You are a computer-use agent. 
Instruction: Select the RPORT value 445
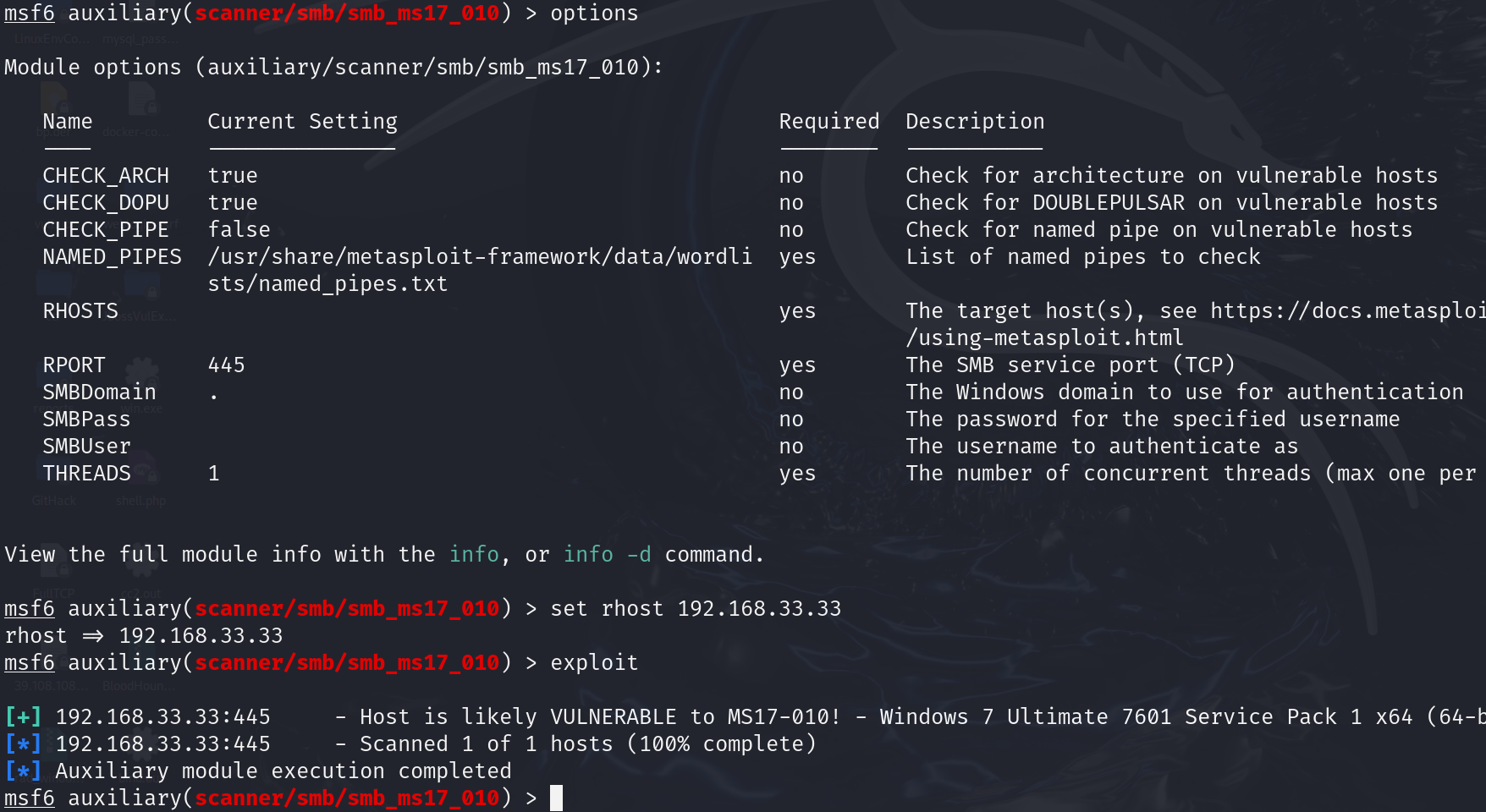coord(227,365)
